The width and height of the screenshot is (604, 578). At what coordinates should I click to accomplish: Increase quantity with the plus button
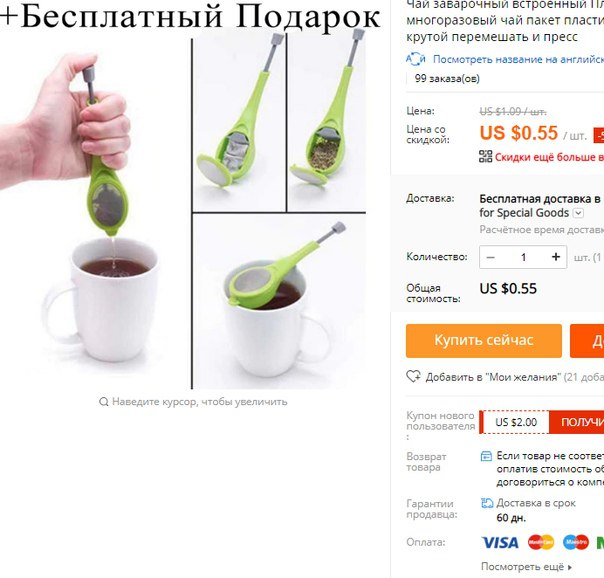coord(555,257)
